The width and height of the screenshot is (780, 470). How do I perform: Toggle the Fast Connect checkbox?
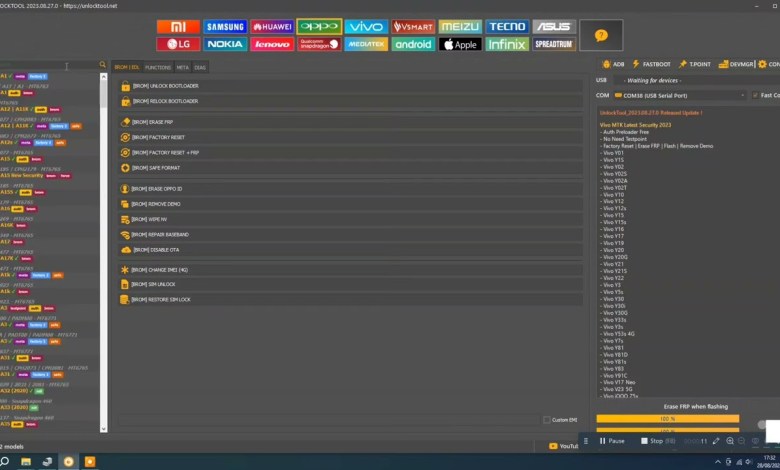click(x=753, y=95)
